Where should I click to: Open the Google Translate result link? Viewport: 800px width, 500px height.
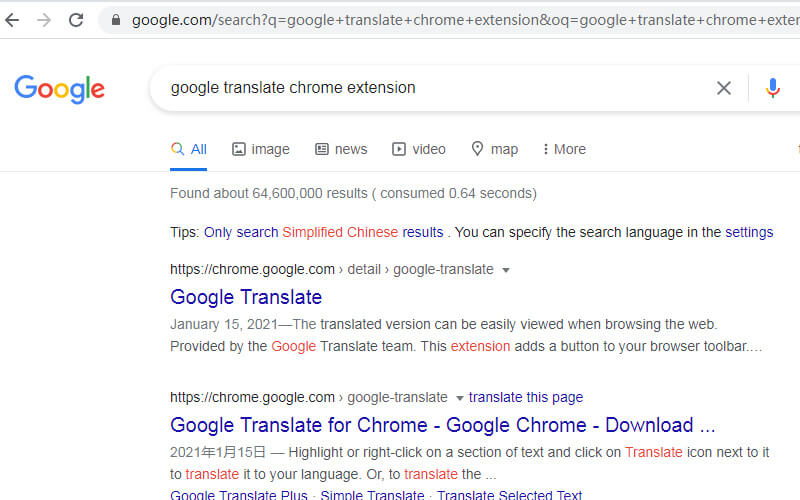coord(246,297)
